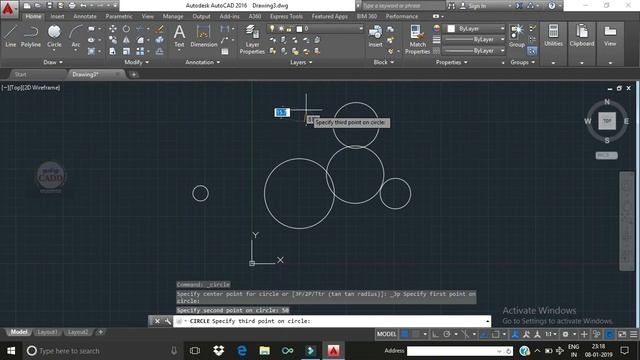Toggle clean screen icon in status bar
The image size is (640, 360).
(622, 334)
